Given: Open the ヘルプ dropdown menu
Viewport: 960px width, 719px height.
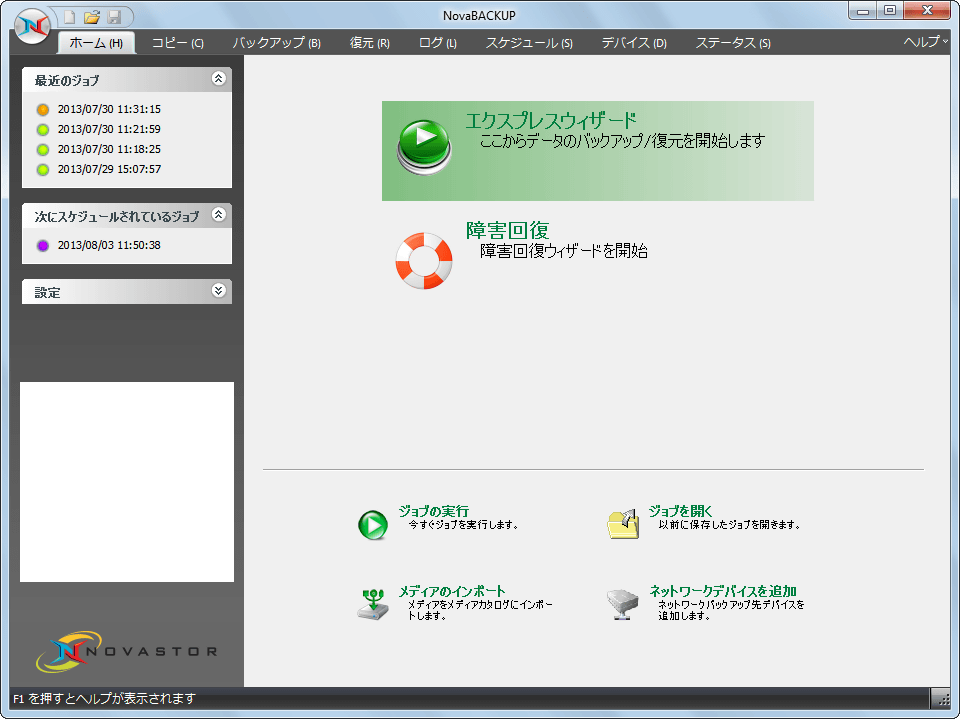Looking at the screenshot, I should pyautogui.click(x=925, y=42).
